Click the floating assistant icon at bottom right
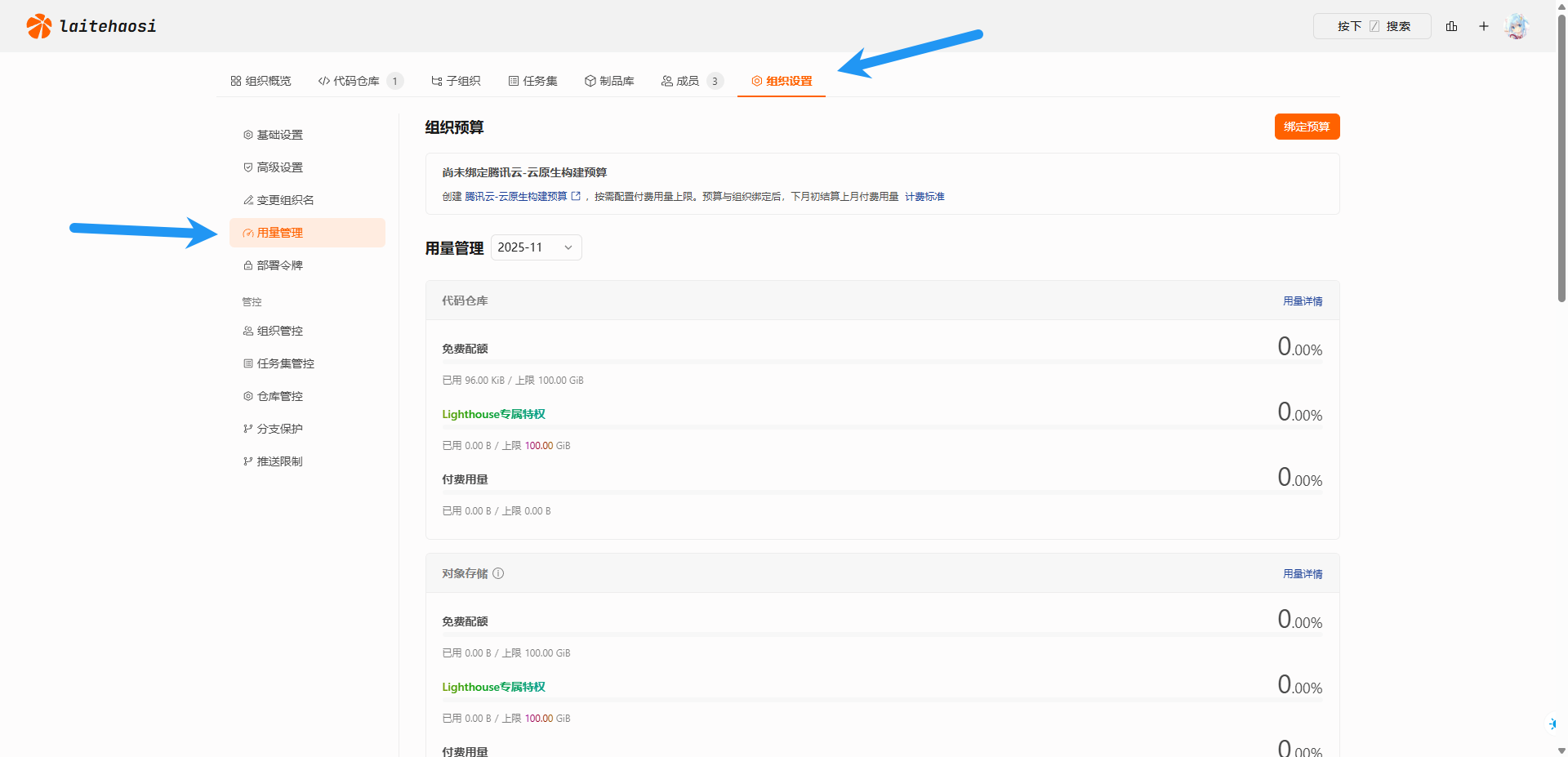 (1552, 724)
